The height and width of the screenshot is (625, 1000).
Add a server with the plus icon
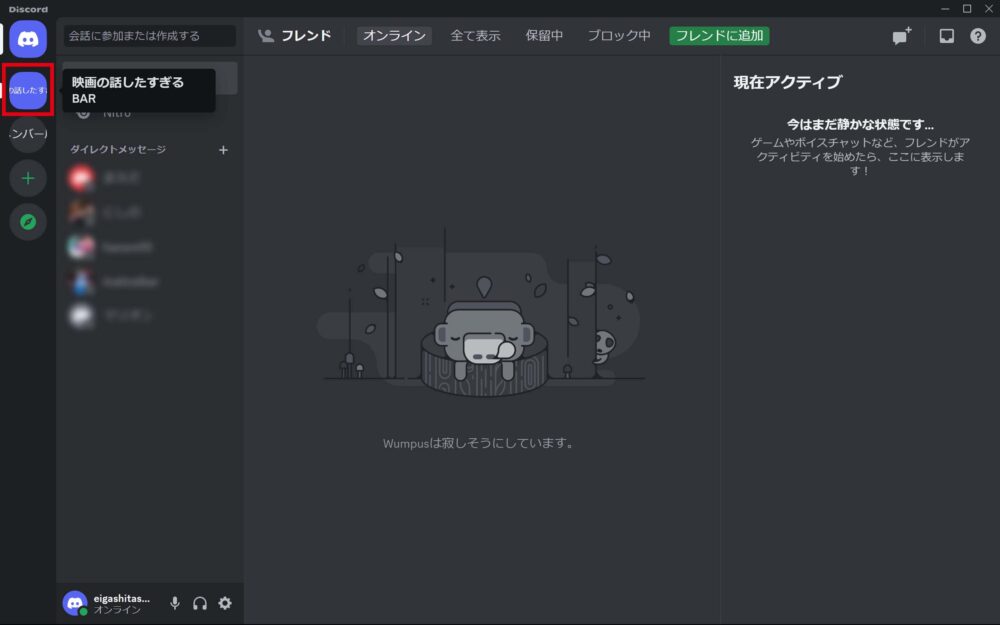(x=28, y=178)
